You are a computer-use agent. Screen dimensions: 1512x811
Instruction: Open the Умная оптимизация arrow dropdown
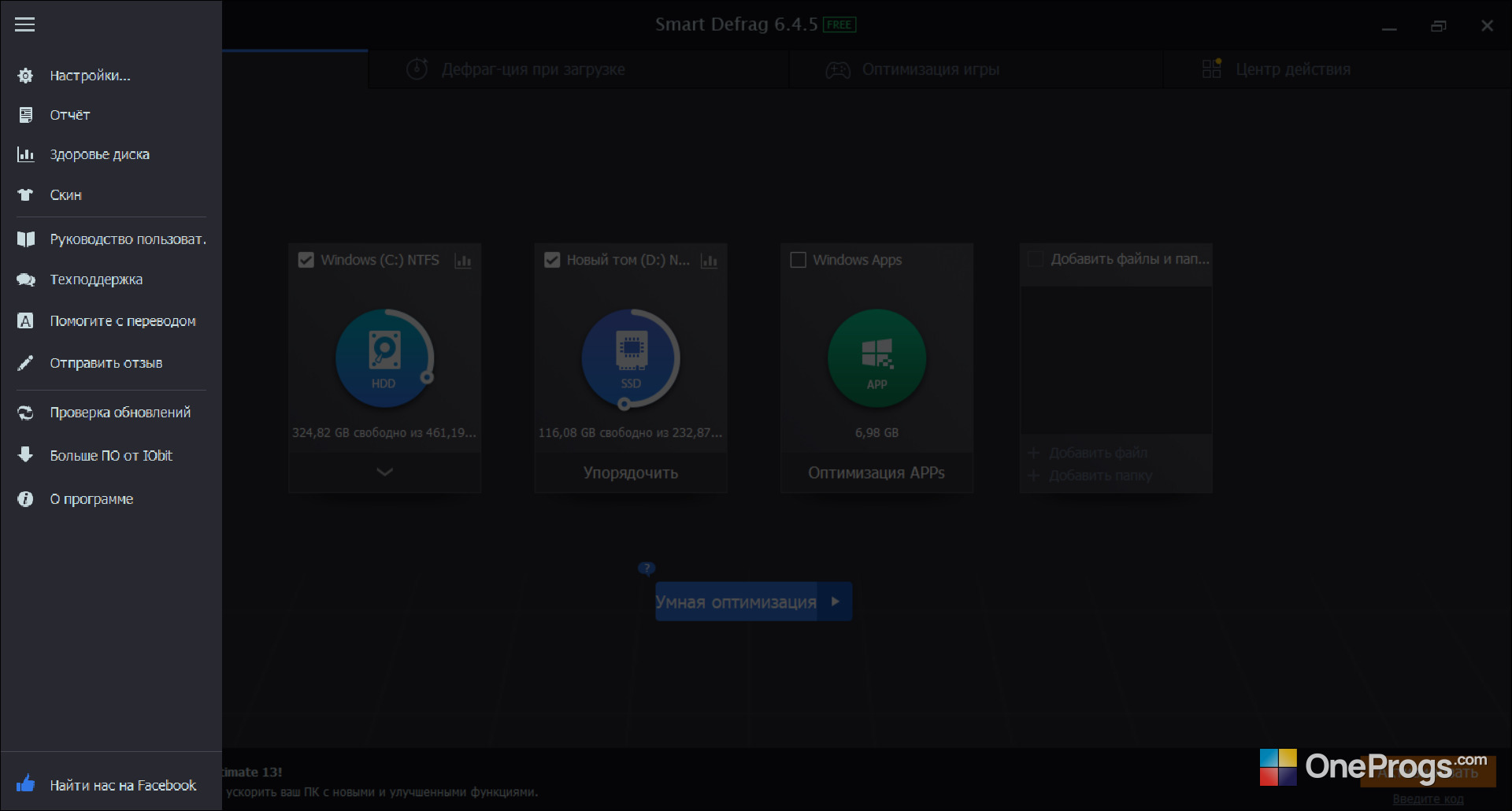[x=836, y=602]
